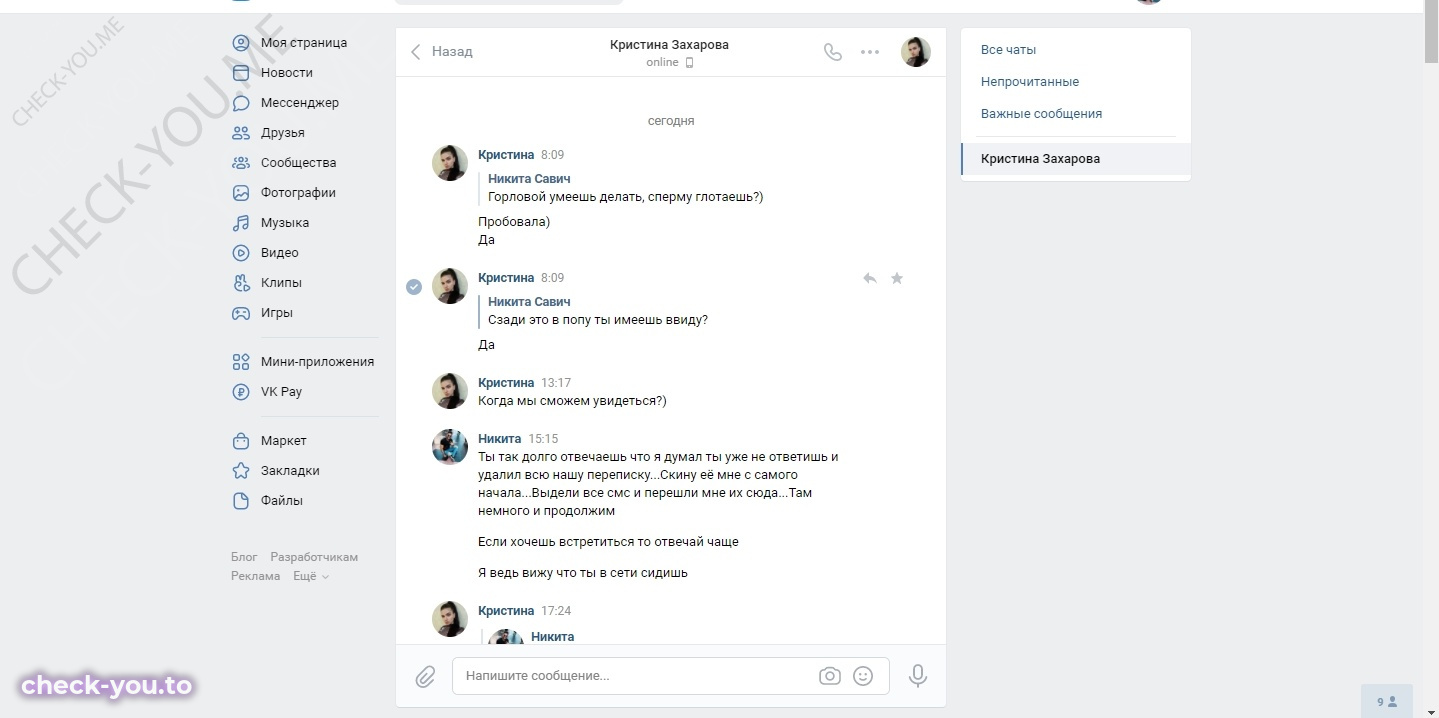Attach a photo with camera icon
1439x718 pixels.
(830, 676)
